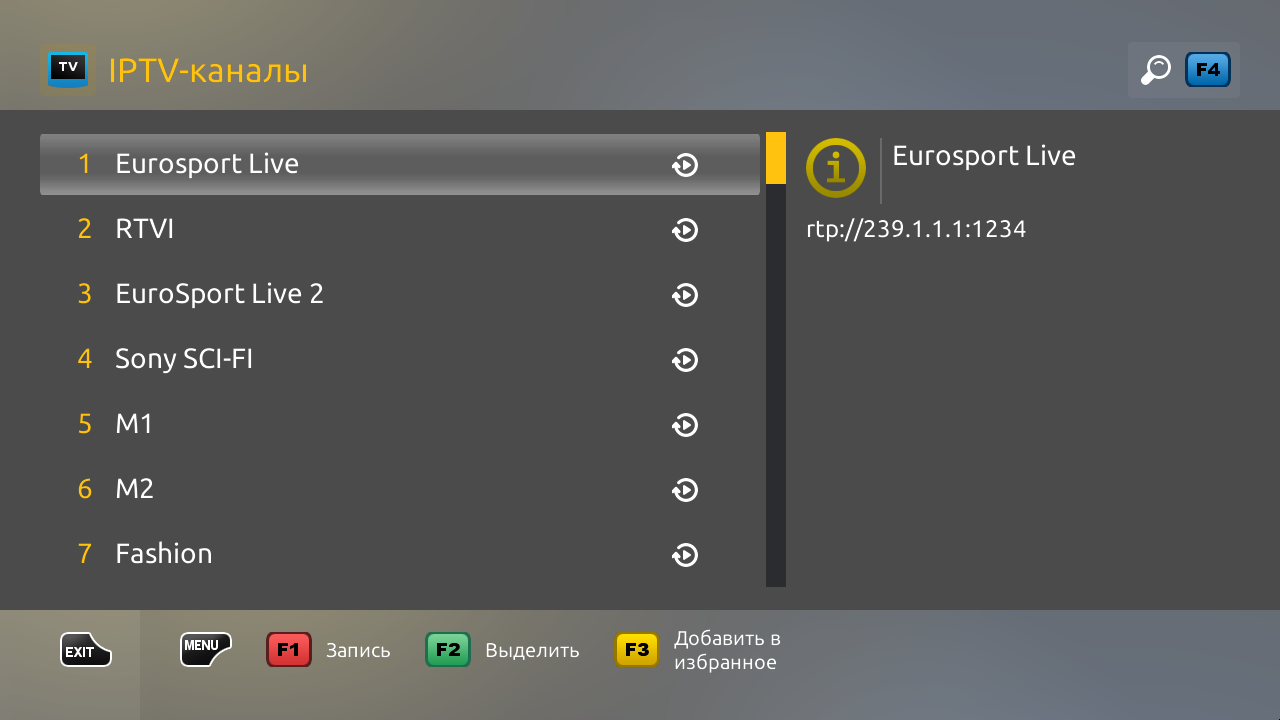This screenshot has width=1280, height=720.
Task: Click the yellow info icon for Eurosport Live
Action: coord(836,167)
